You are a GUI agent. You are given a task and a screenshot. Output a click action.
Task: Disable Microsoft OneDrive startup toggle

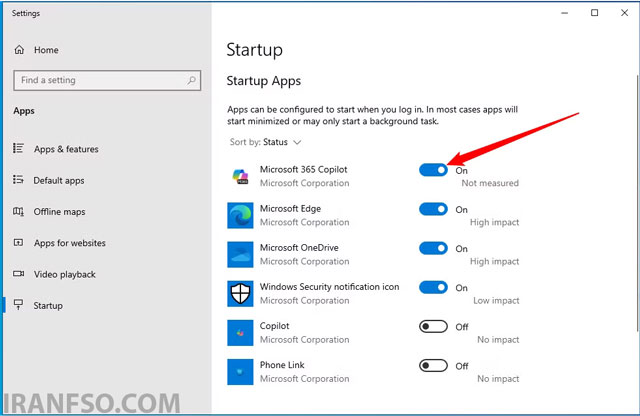pos(433,248)
